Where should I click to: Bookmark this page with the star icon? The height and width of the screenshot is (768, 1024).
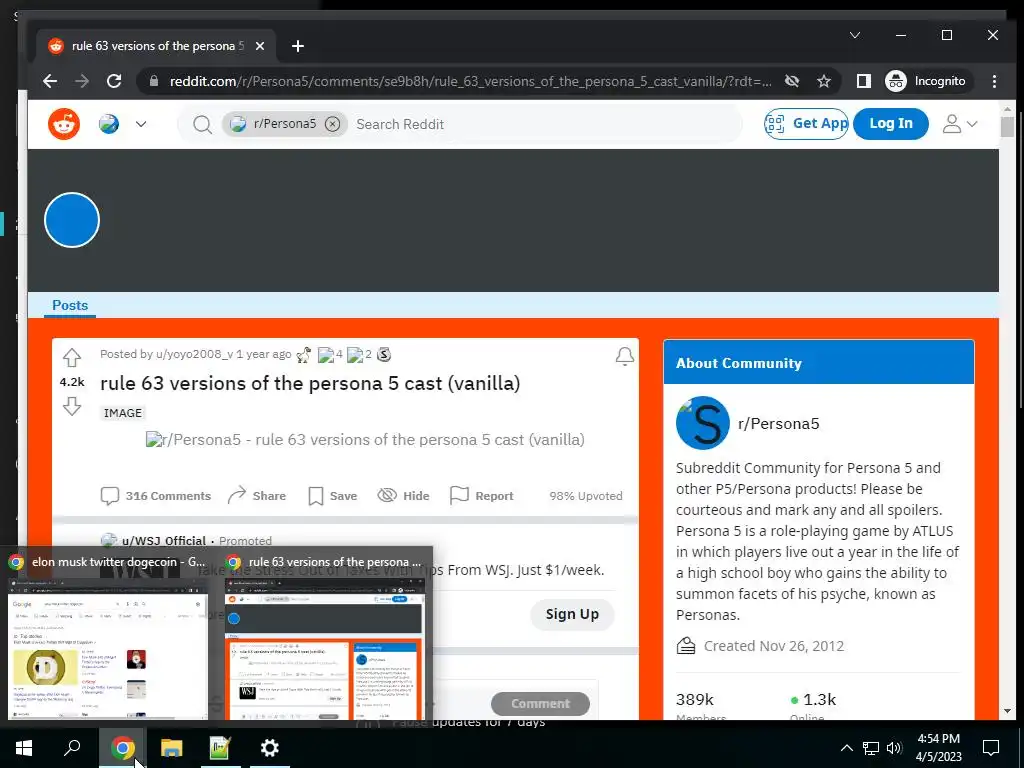[x=824, y=81]
